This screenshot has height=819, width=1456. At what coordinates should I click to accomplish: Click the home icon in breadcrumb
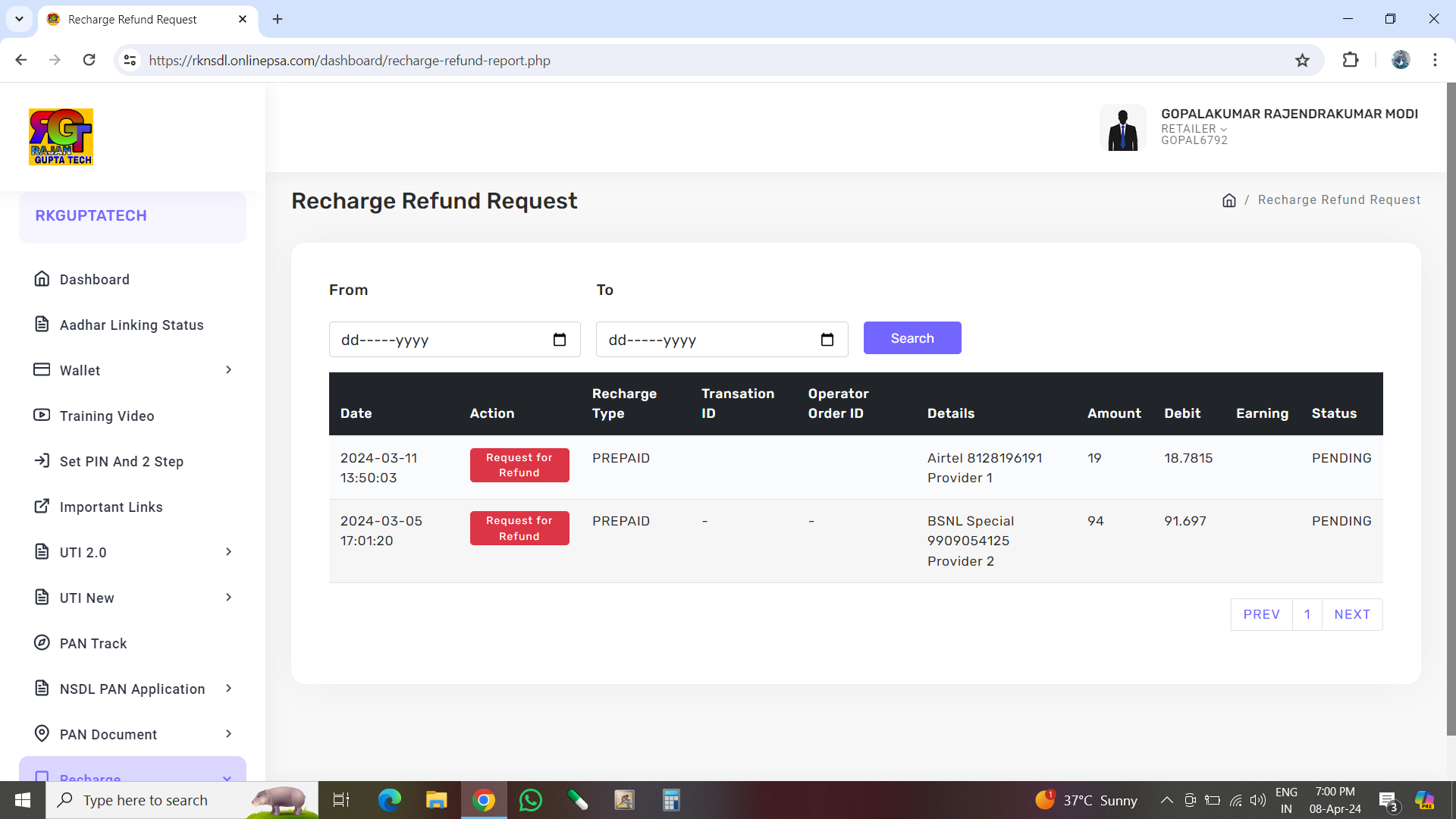pyautogui.click(x=1228, y=200)
